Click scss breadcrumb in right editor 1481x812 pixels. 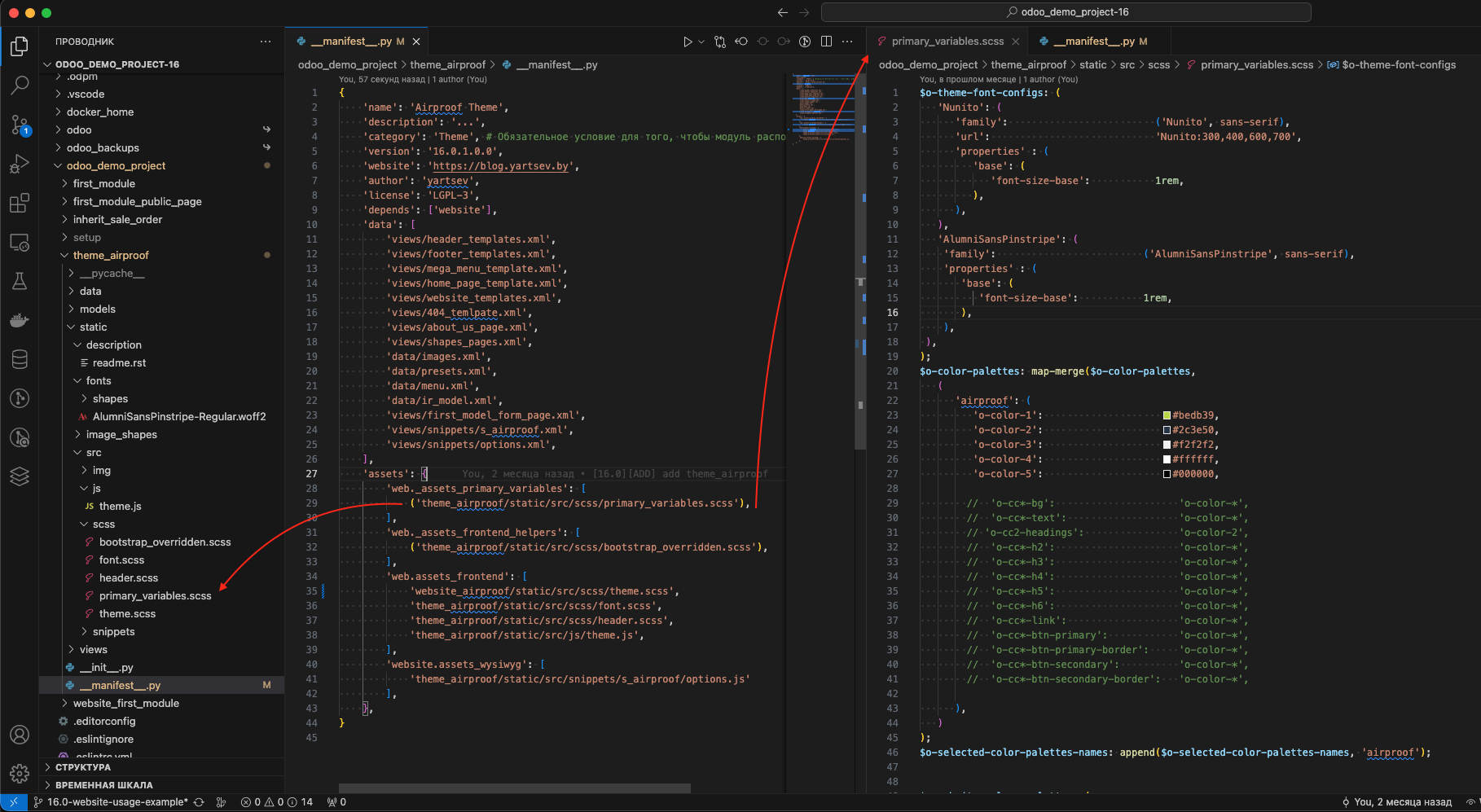[x=1158, y=64]
